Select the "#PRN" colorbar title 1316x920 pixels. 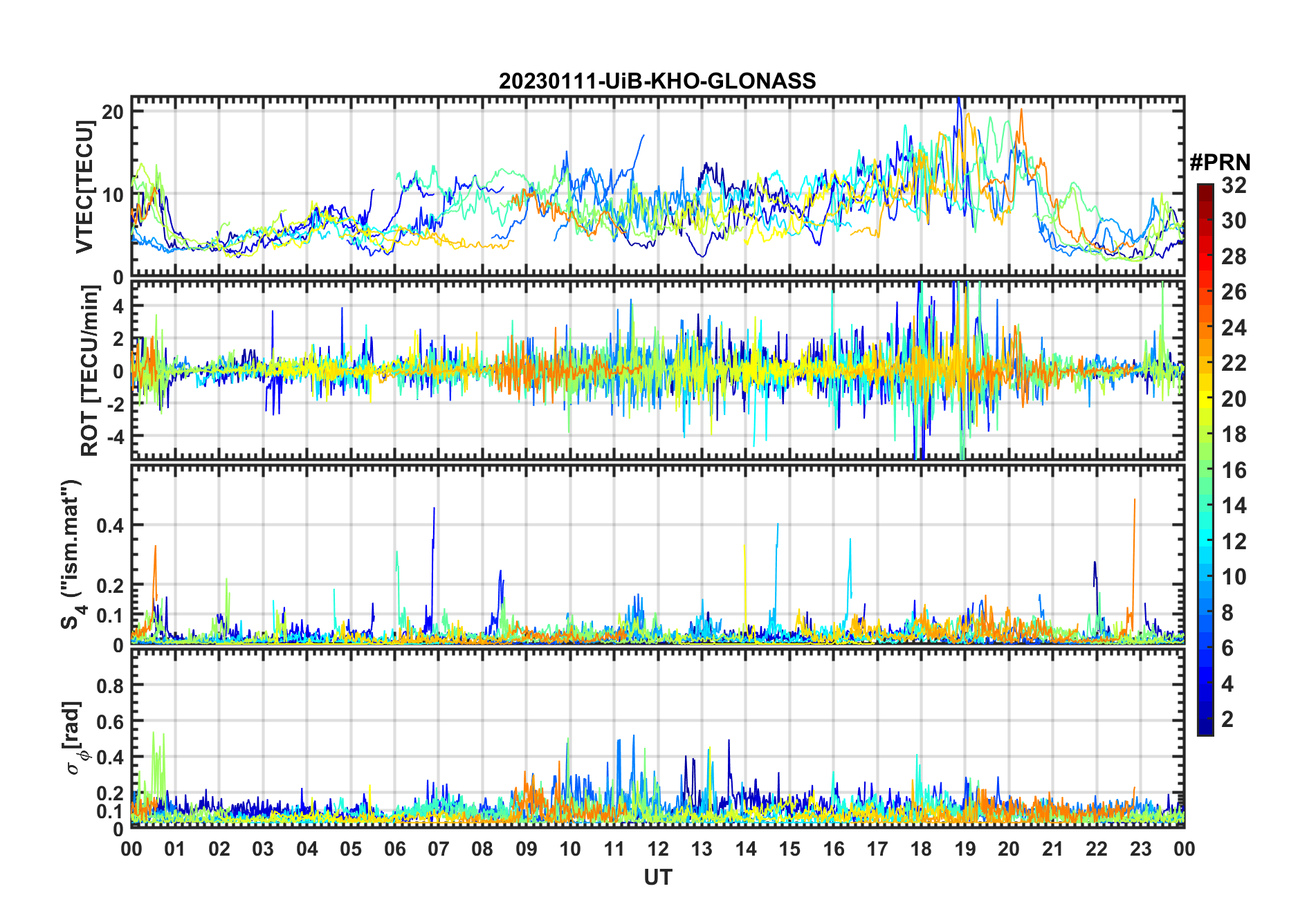coord(1221,163)
